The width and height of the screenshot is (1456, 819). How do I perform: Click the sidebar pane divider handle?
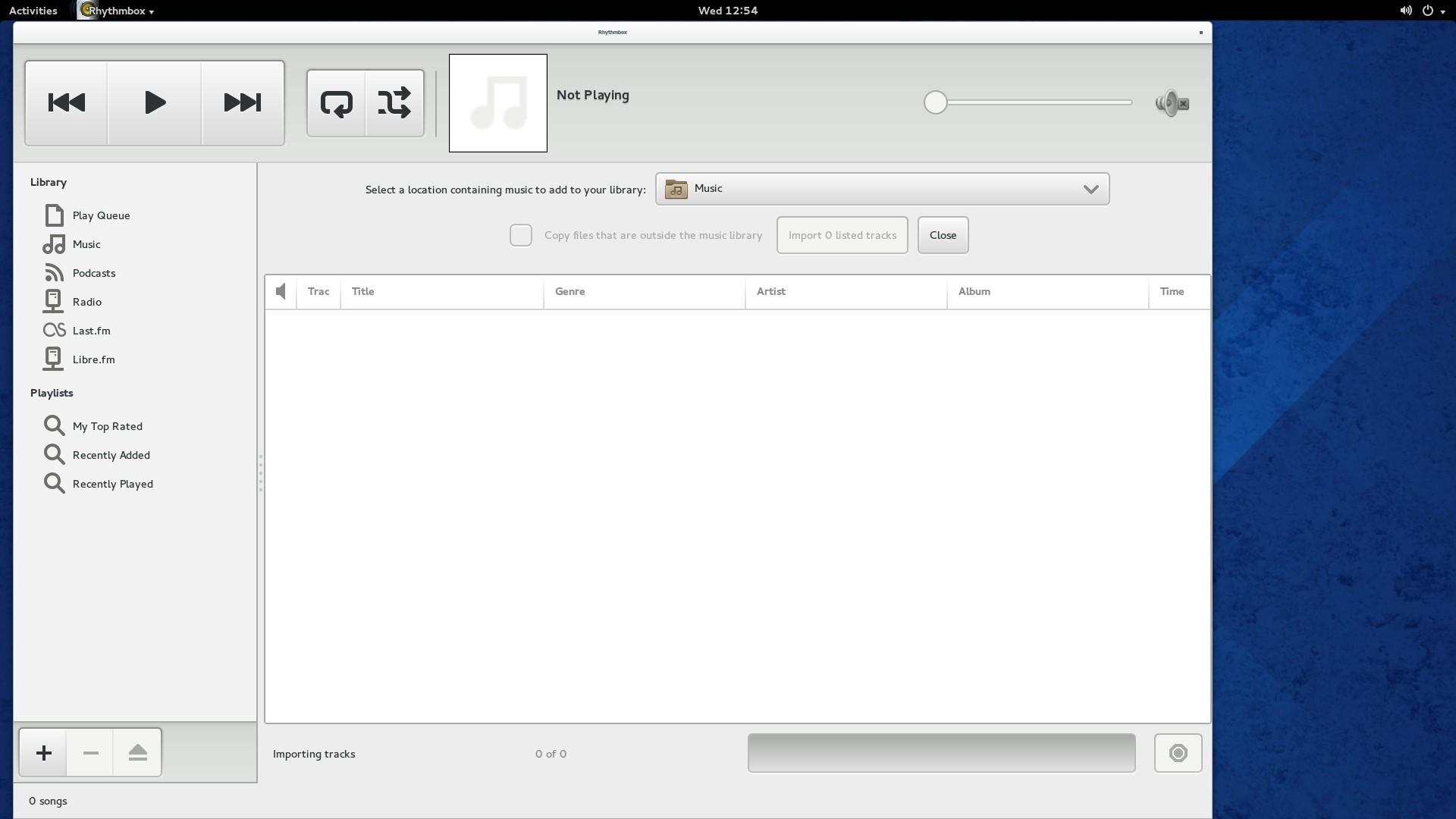point(260,473)
